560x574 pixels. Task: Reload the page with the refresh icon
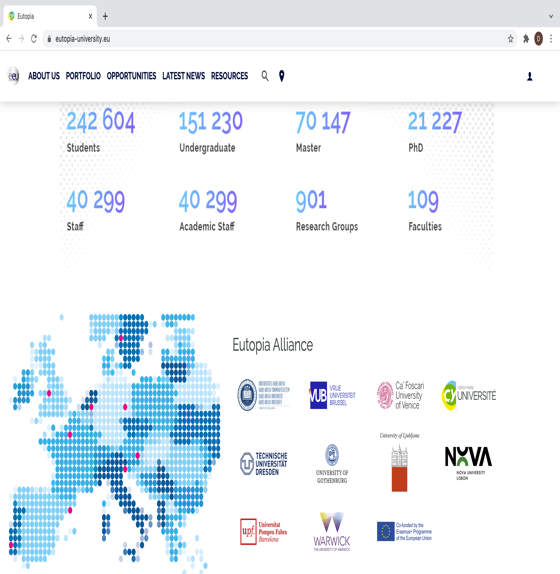click(x=34, y=38)
